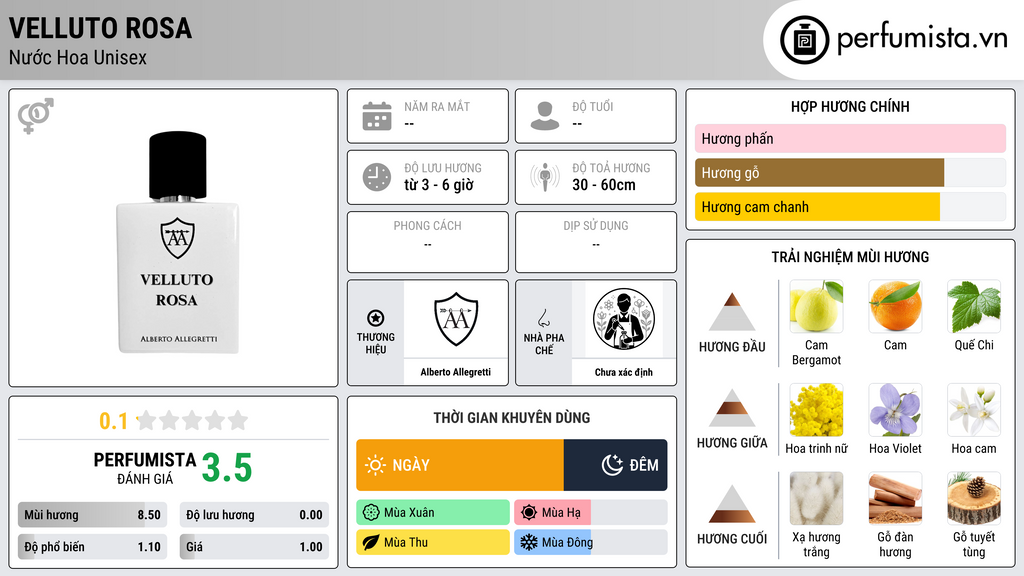Screen dimensions: 1024x576
Task: Click the leaf icon beside Mùa Thu
Action: point(371,542)
